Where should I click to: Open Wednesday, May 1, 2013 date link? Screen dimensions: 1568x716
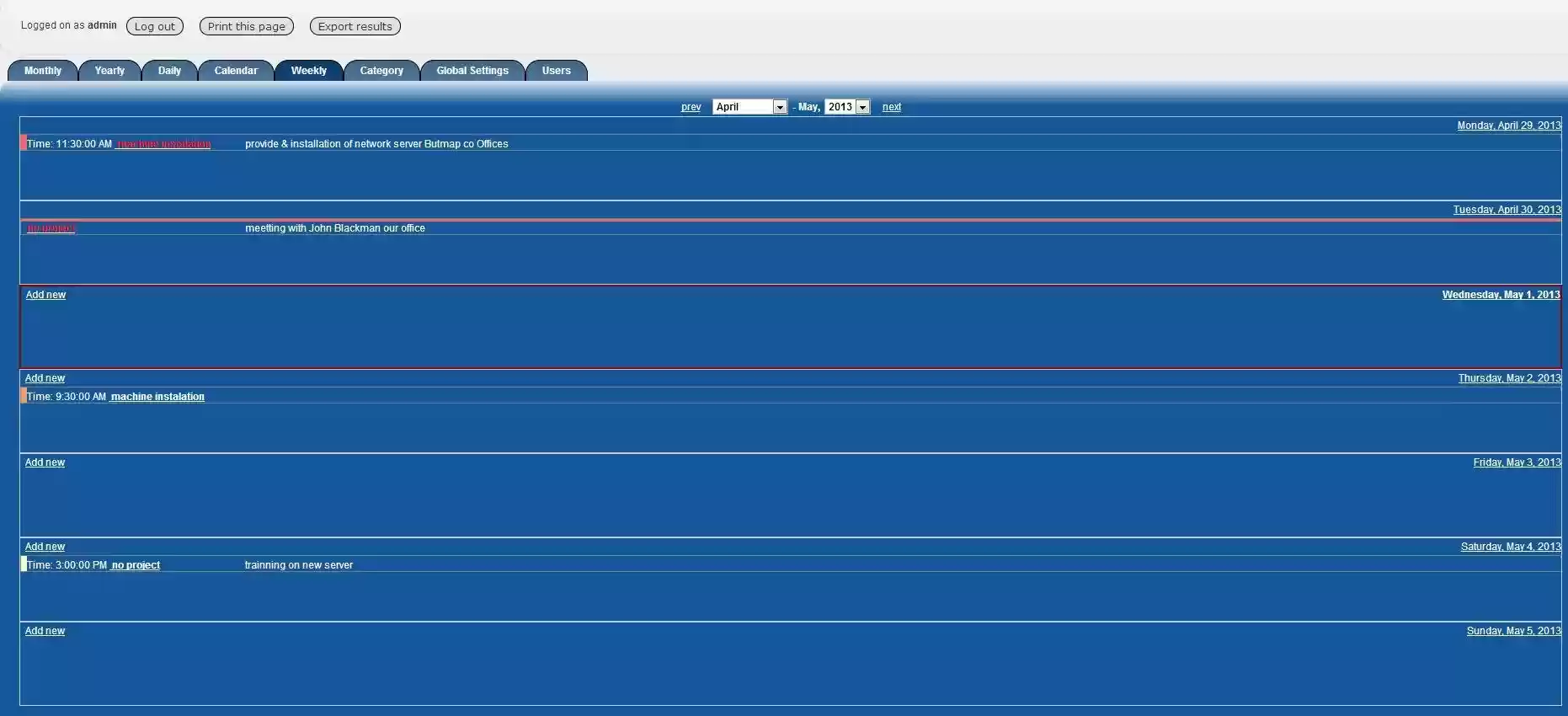click(x=1501, y=295)
